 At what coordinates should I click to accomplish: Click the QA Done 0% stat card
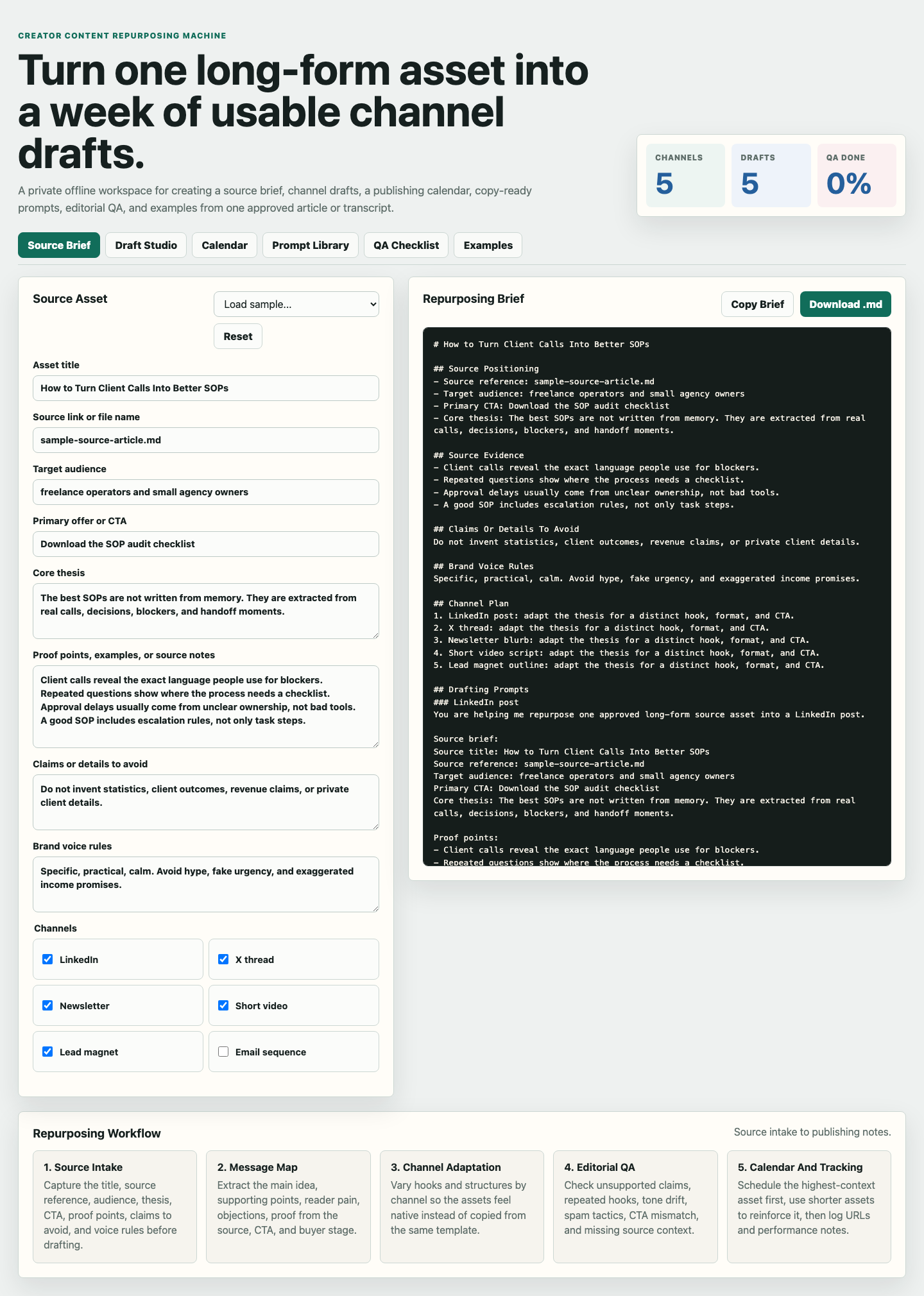[x=857, y=175]
